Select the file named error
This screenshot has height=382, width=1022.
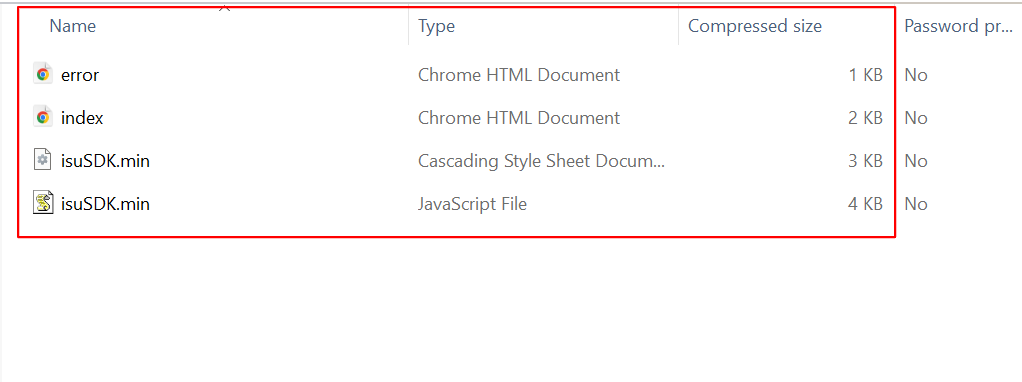click(x=80, y=75)
